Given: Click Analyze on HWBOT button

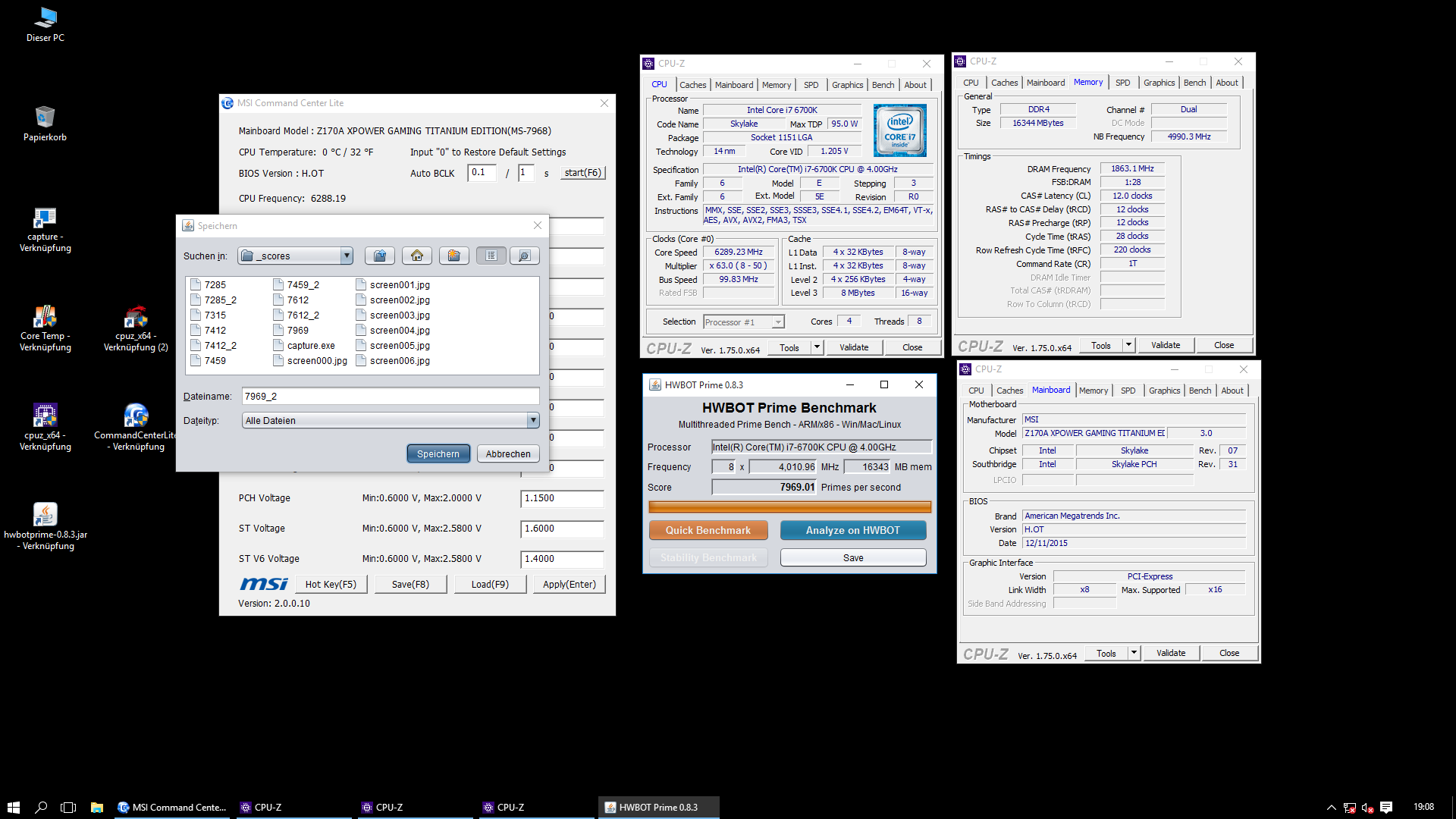Looking at the screenshot, I should click(x=853, y=530).
